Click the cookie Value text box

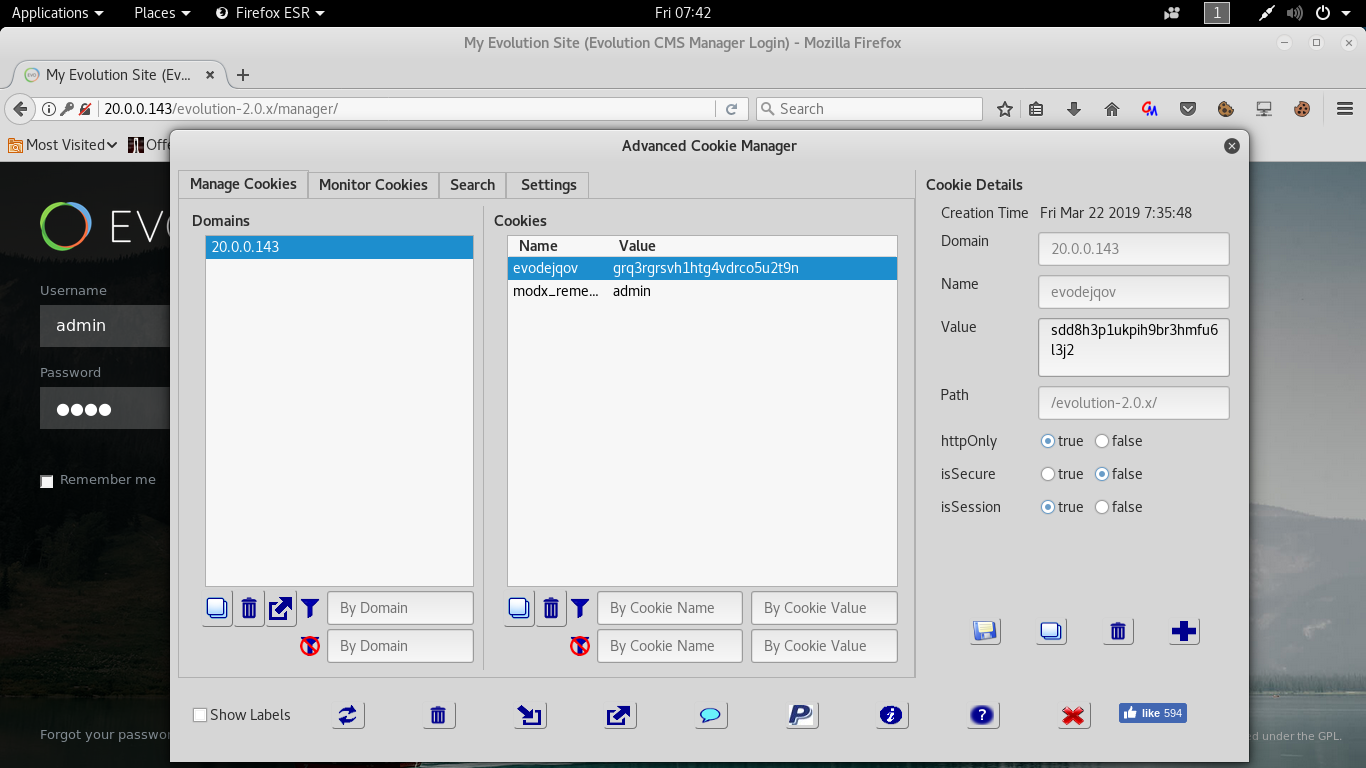[x=1134, y=347]
